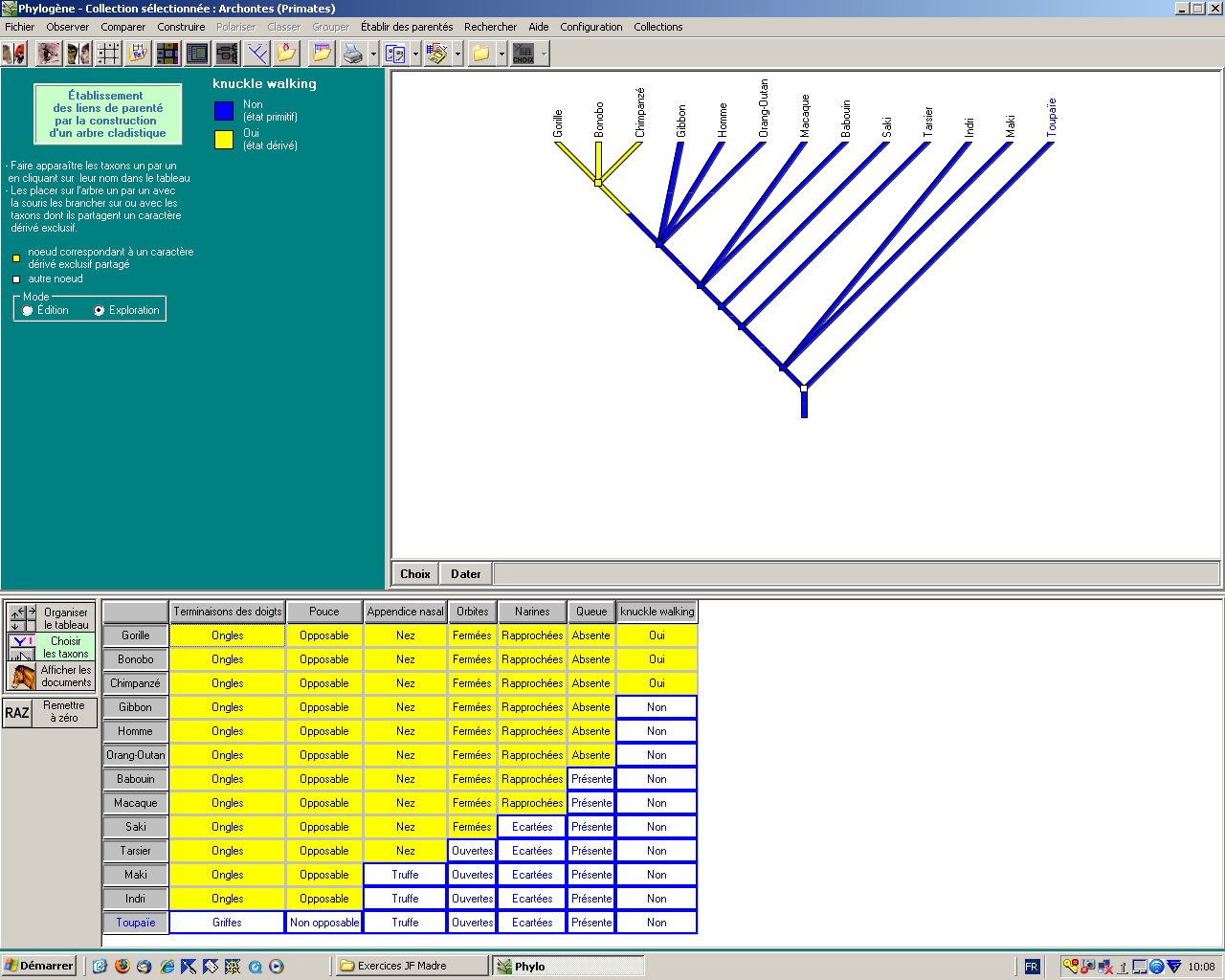This screenshot has height=980, width=1225.
Task: Click the horse icon for Afficher les documents
Action: pos(22,677)
